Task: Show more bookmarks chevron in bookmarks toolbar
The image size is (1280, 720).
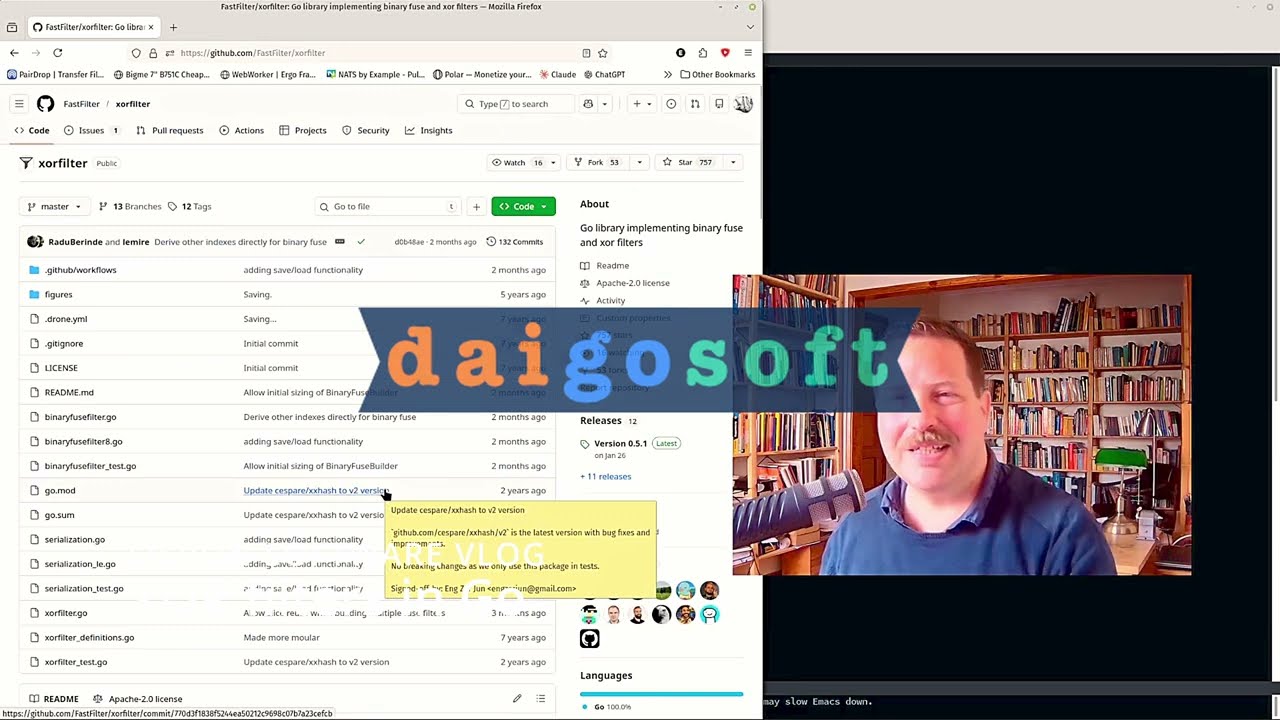Action: point(667,75)
